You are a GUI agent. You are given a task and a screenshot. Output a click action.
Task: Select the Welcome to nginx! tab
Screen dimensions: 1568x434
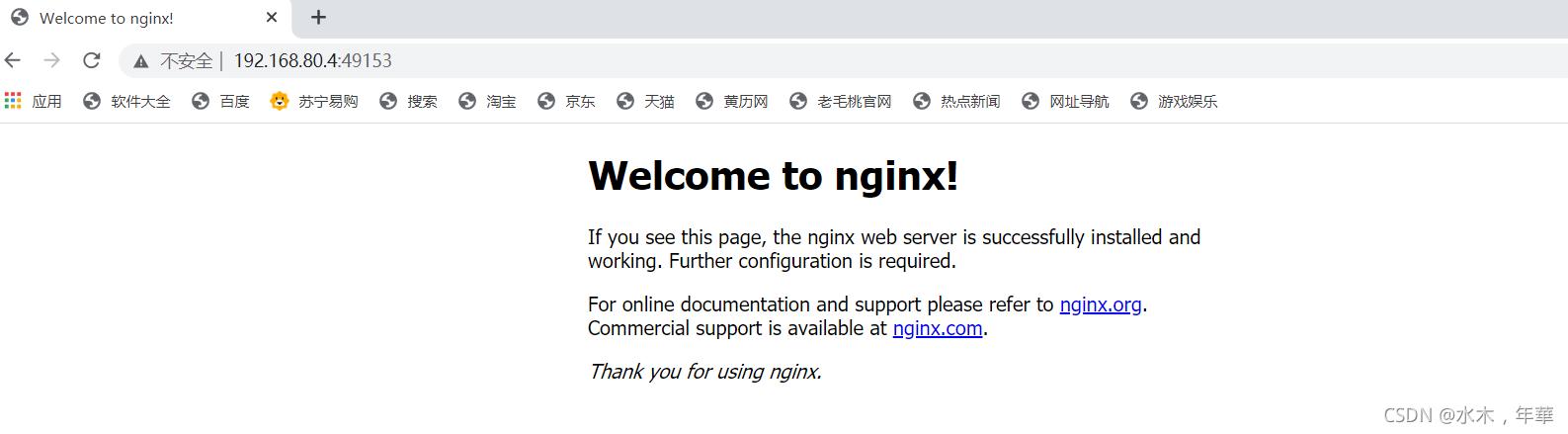(x=144, y=18)
